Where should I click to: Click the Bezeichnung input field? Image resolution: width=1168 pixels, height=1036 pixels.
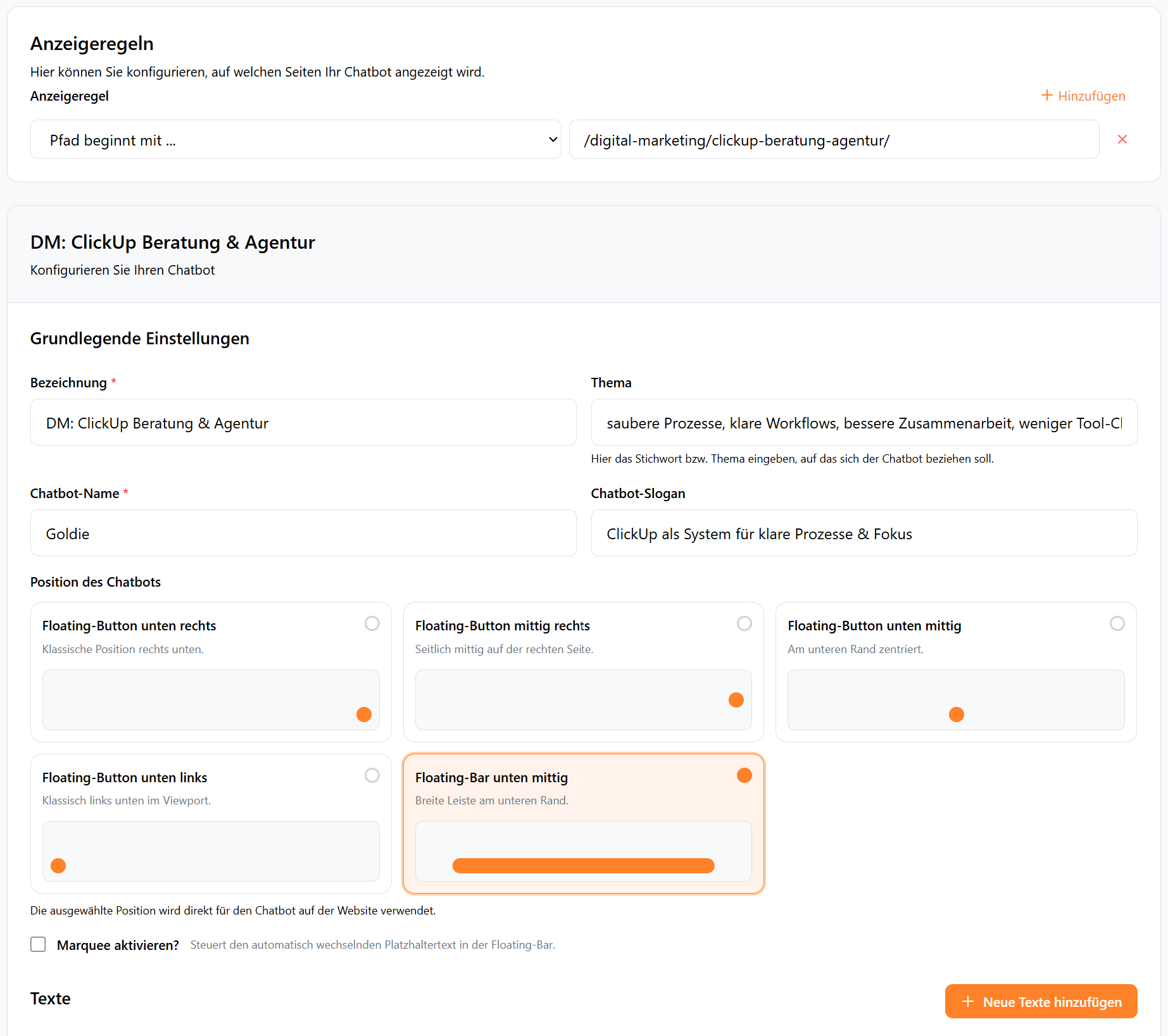[x=303, y=422]
